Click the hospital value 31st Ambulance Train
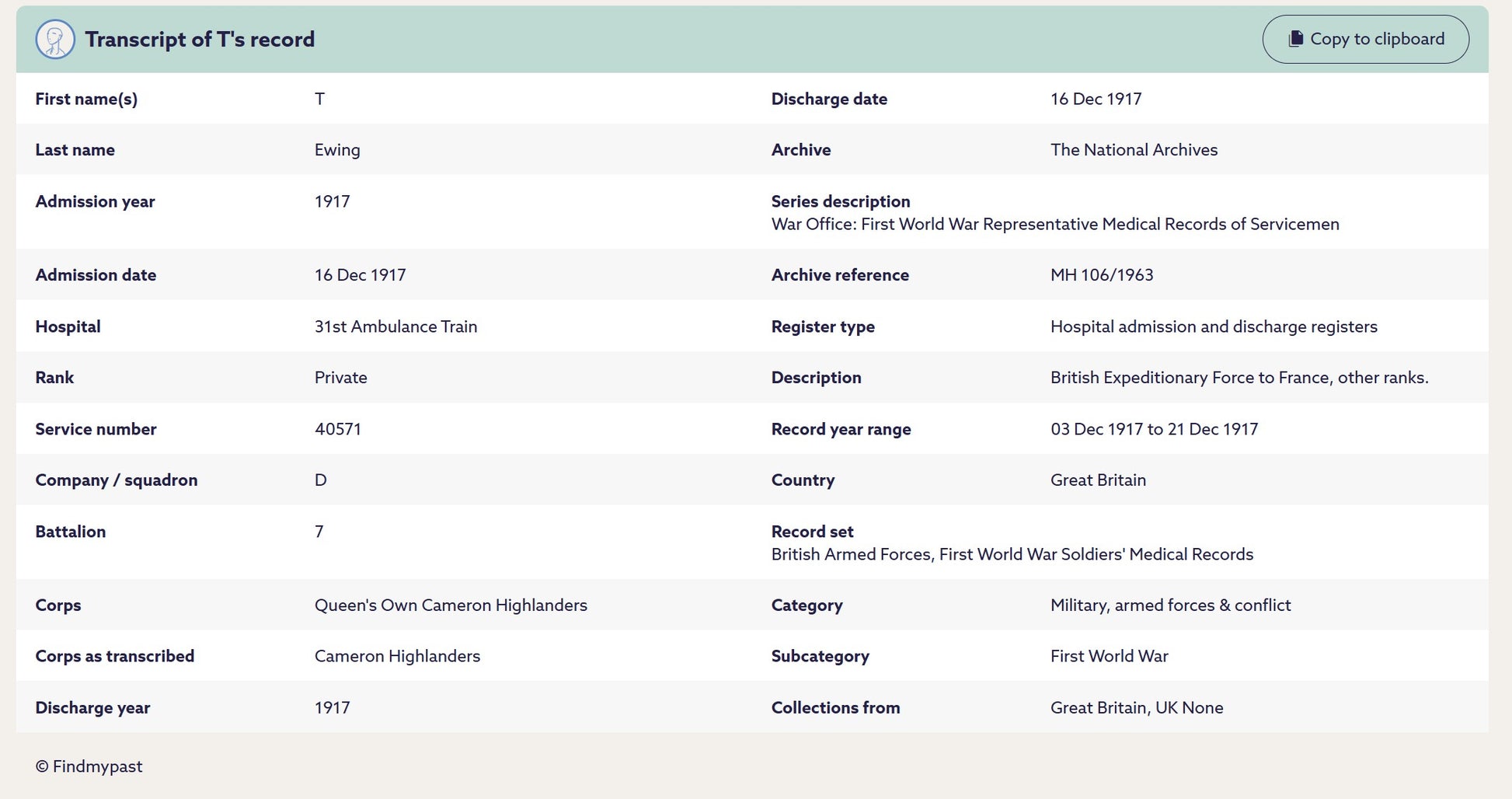 (395, 326)
